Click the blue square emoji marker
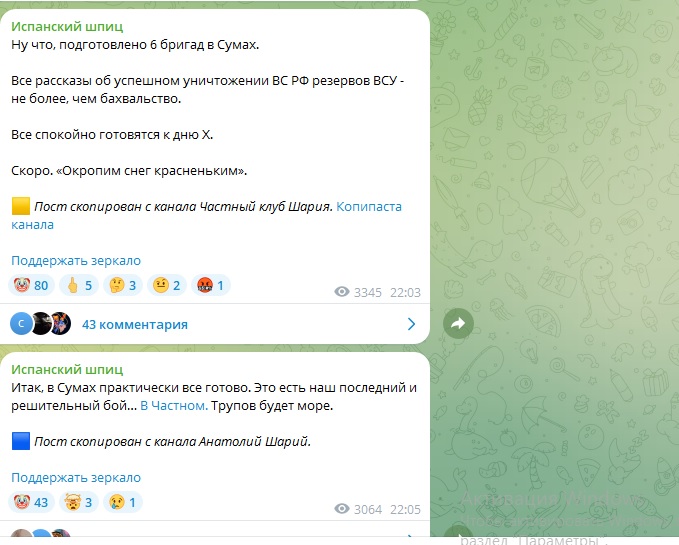Viewport: 679px width, 545px height. (x=21, y=441)
